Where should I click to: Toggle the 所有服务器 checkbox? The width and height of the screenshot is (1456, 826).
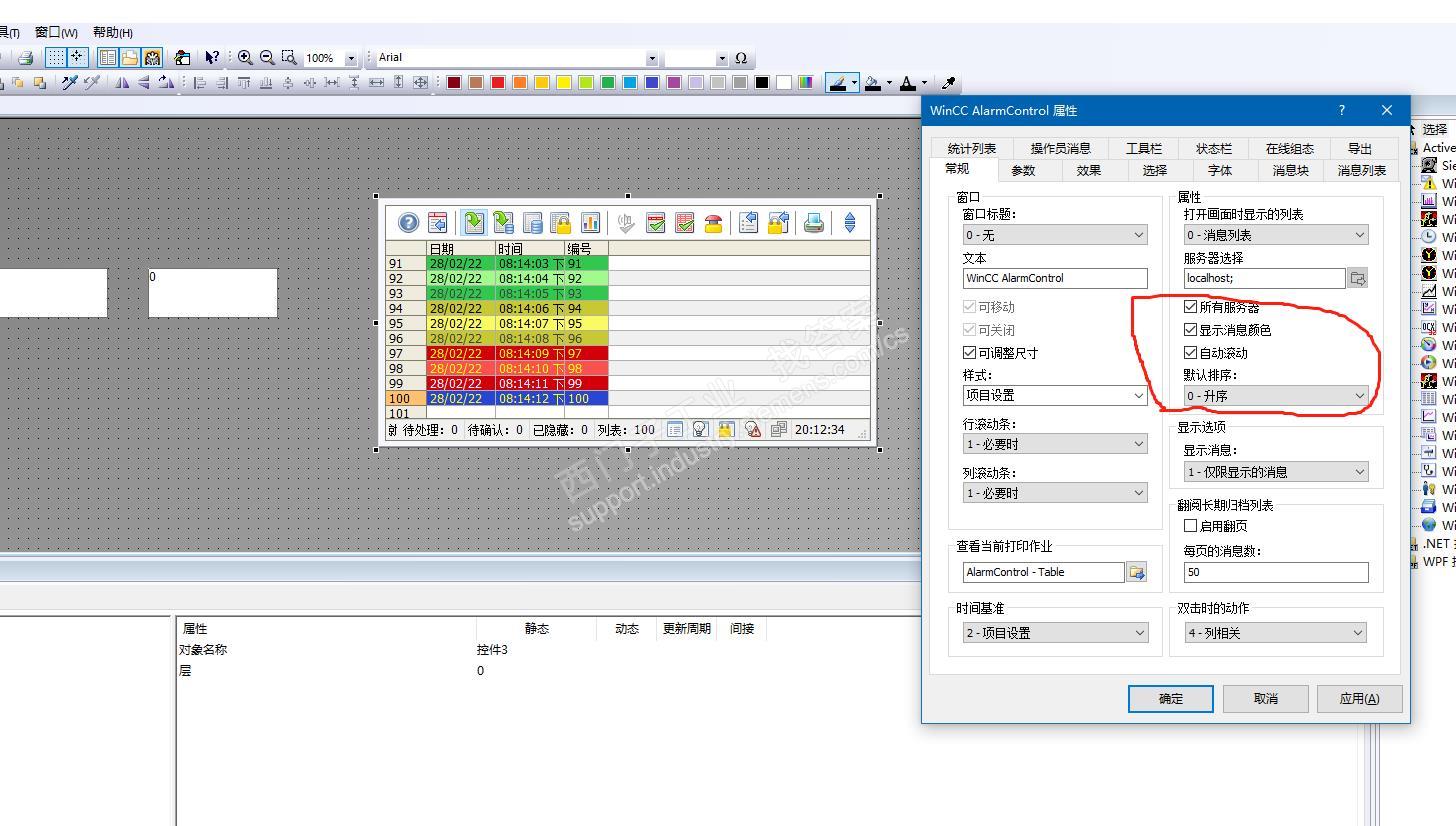click(1190, 307)
